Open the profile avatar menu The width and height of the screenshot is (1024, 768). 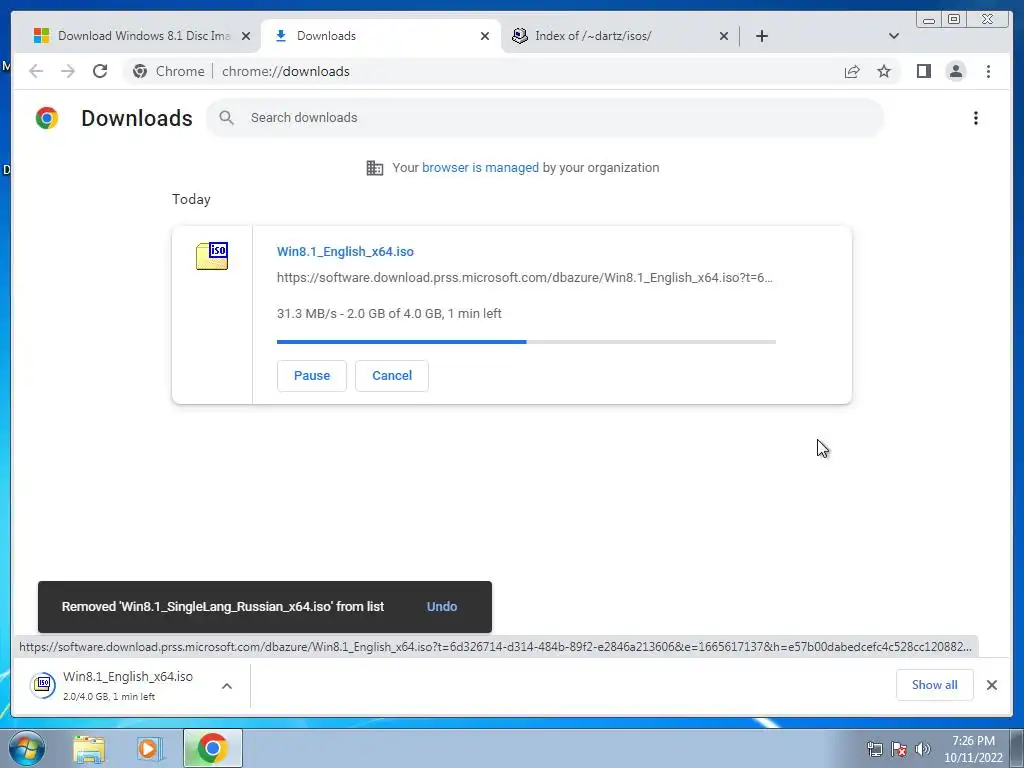coord(955,71)
